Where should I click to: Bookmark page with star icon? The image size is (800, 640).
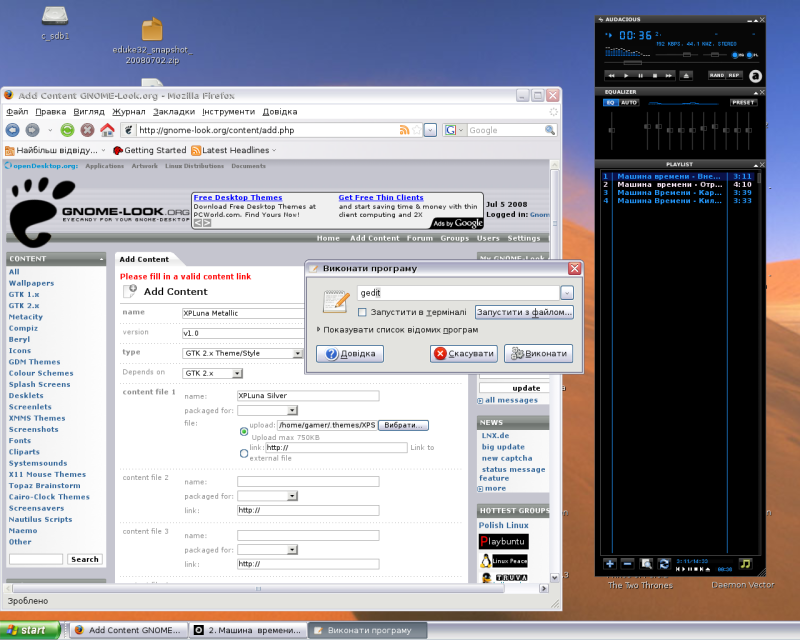[x=416, y=130]
